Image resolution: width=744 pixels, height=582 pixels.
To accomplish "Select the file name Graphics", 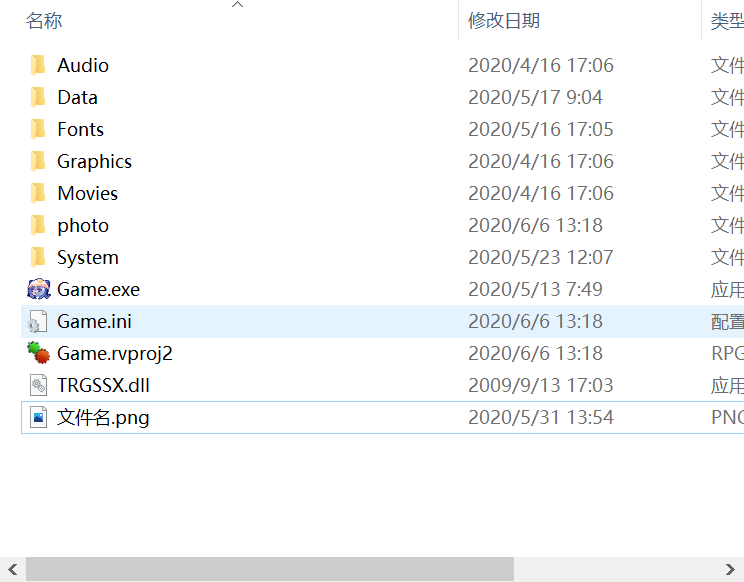I will [94, 162].
